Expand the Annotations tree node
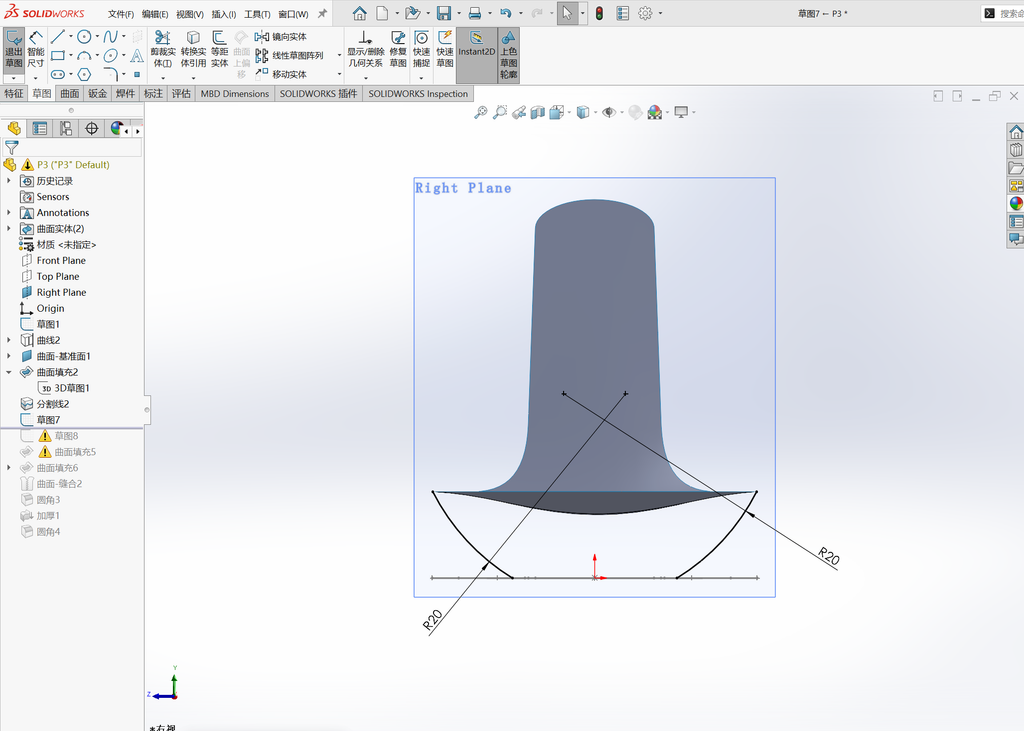The image size is (1024, 731). click(x=8, y=212)
